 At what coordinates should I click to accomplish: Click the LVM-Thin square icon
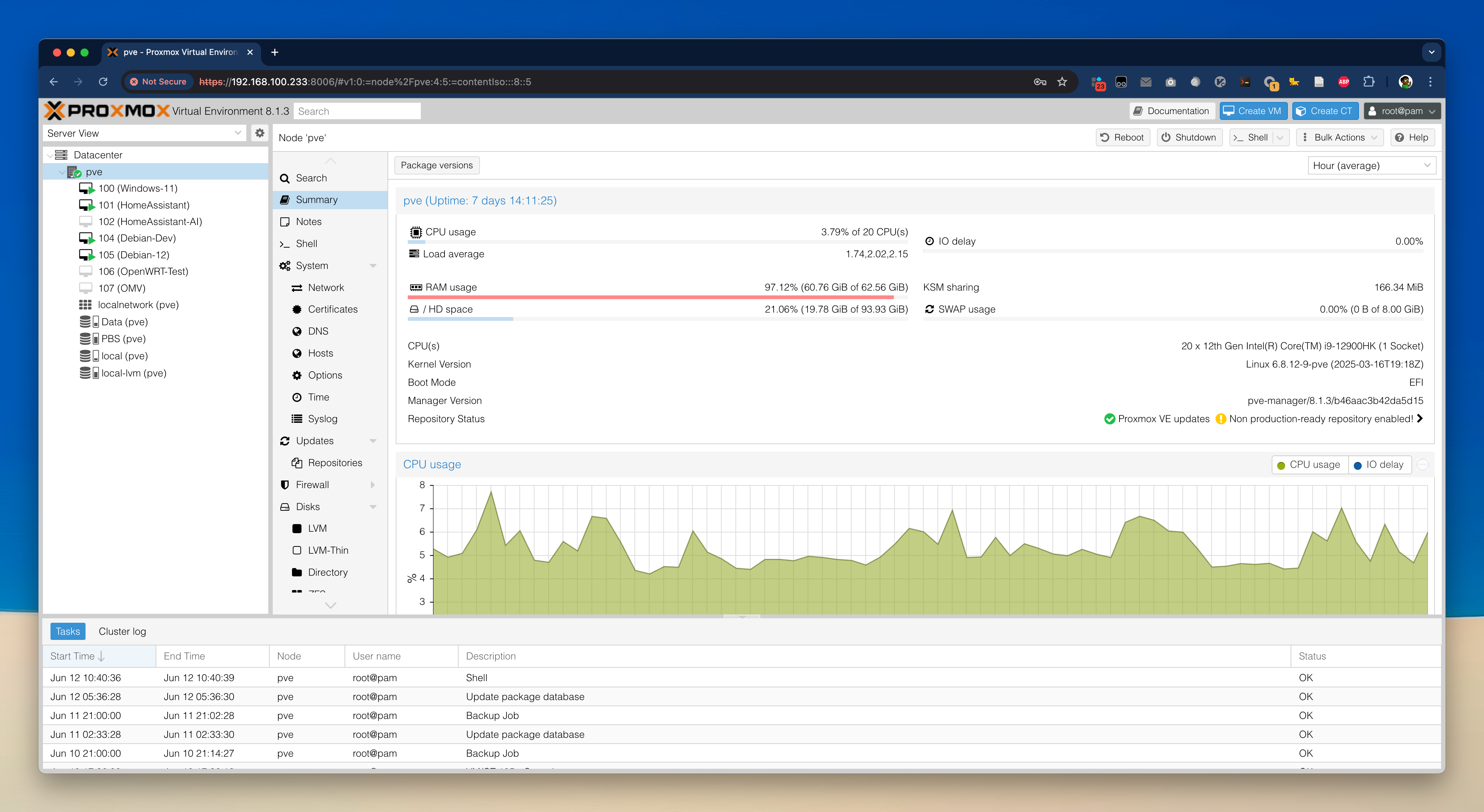[x=297, y=550]
